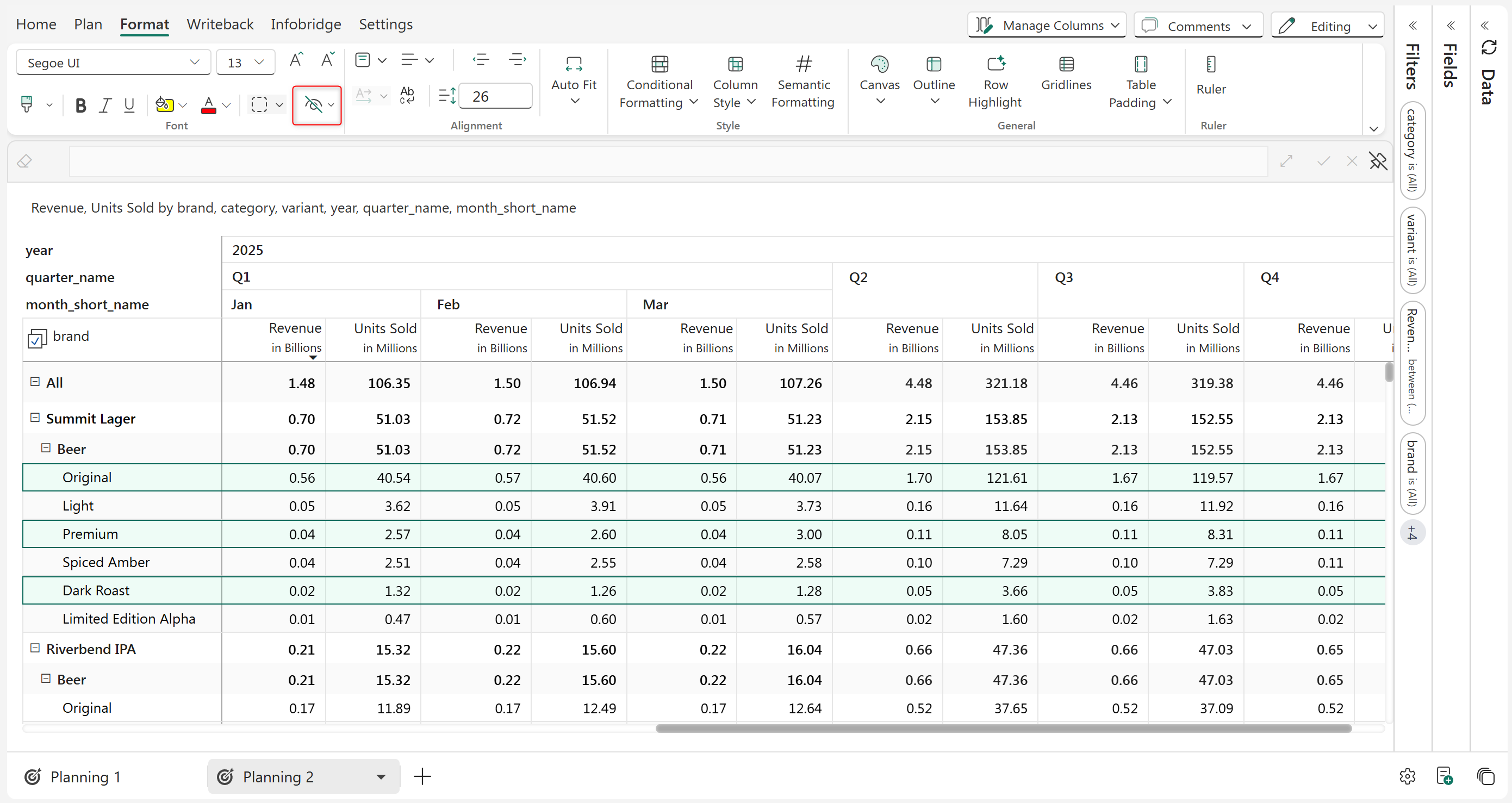Click the eraser icon in formula bar
This screenshot has height=803, width=1512.
tap(24, 161)
